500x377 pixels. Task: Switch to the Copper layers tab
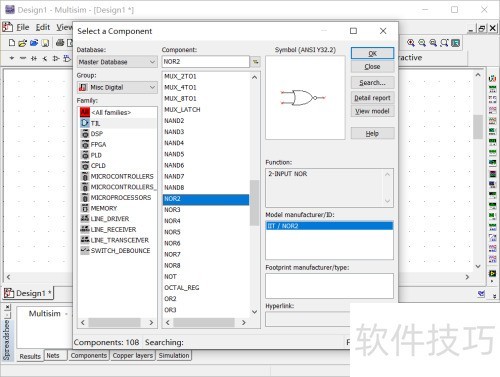[x=133, y=356]
